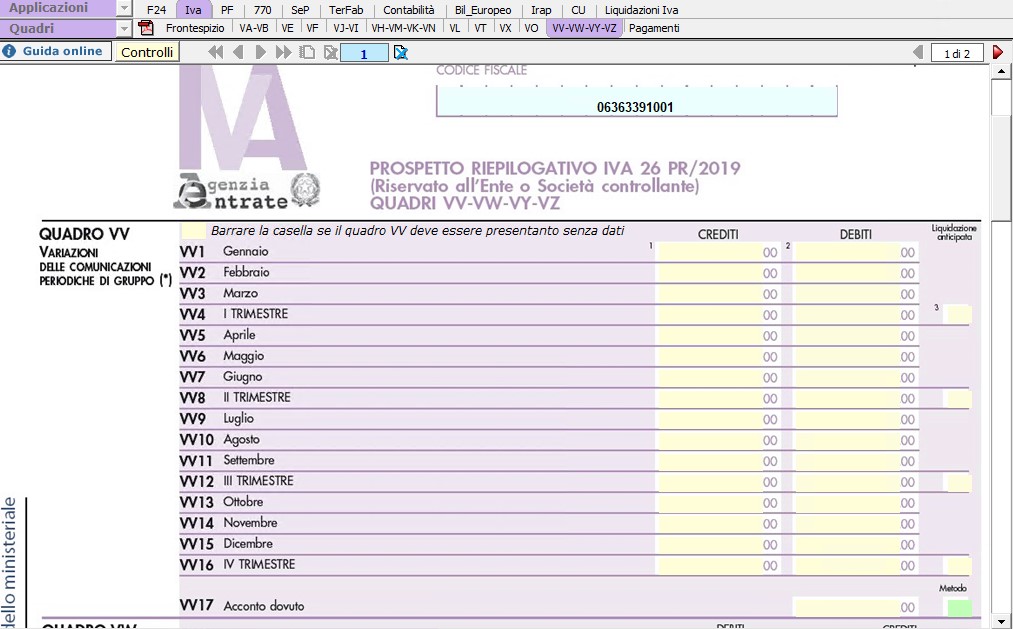
Task: Delete the current module page icon
Action: 331,53
